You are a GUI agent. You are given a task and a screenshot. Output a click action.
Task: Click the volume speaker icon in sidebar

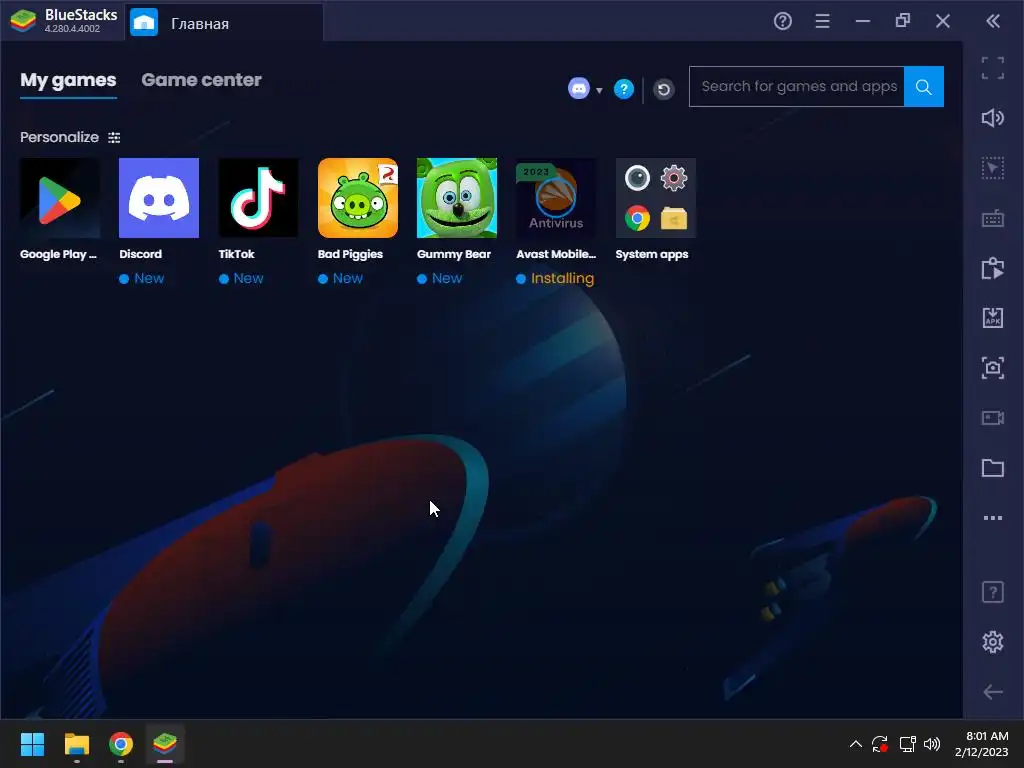pos(993,118)
